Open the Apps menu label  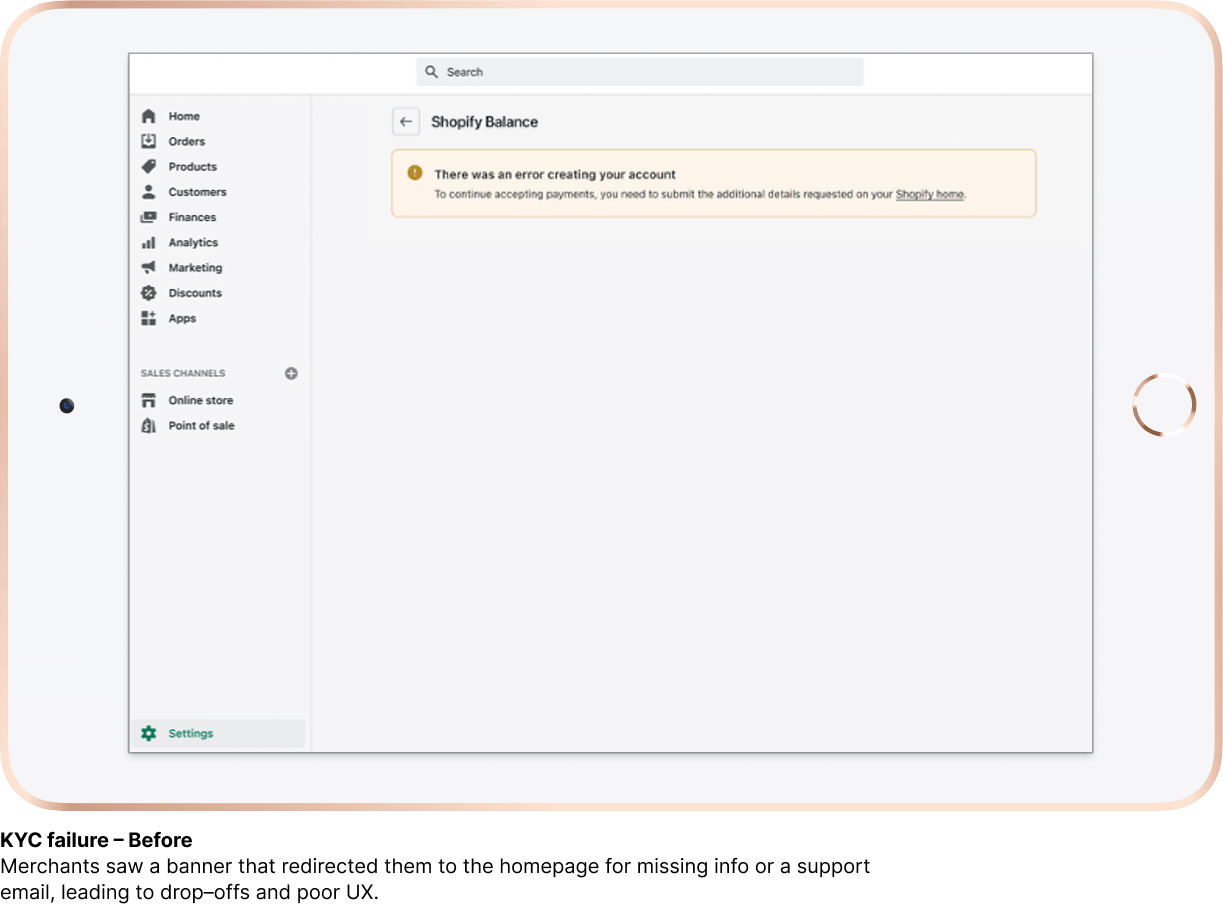tap(182, 318)
